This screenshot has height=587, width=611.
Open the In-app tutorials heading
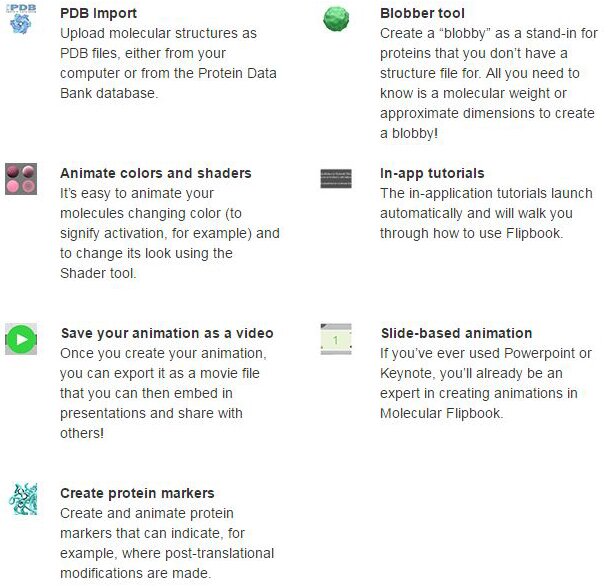pos(432,173)
